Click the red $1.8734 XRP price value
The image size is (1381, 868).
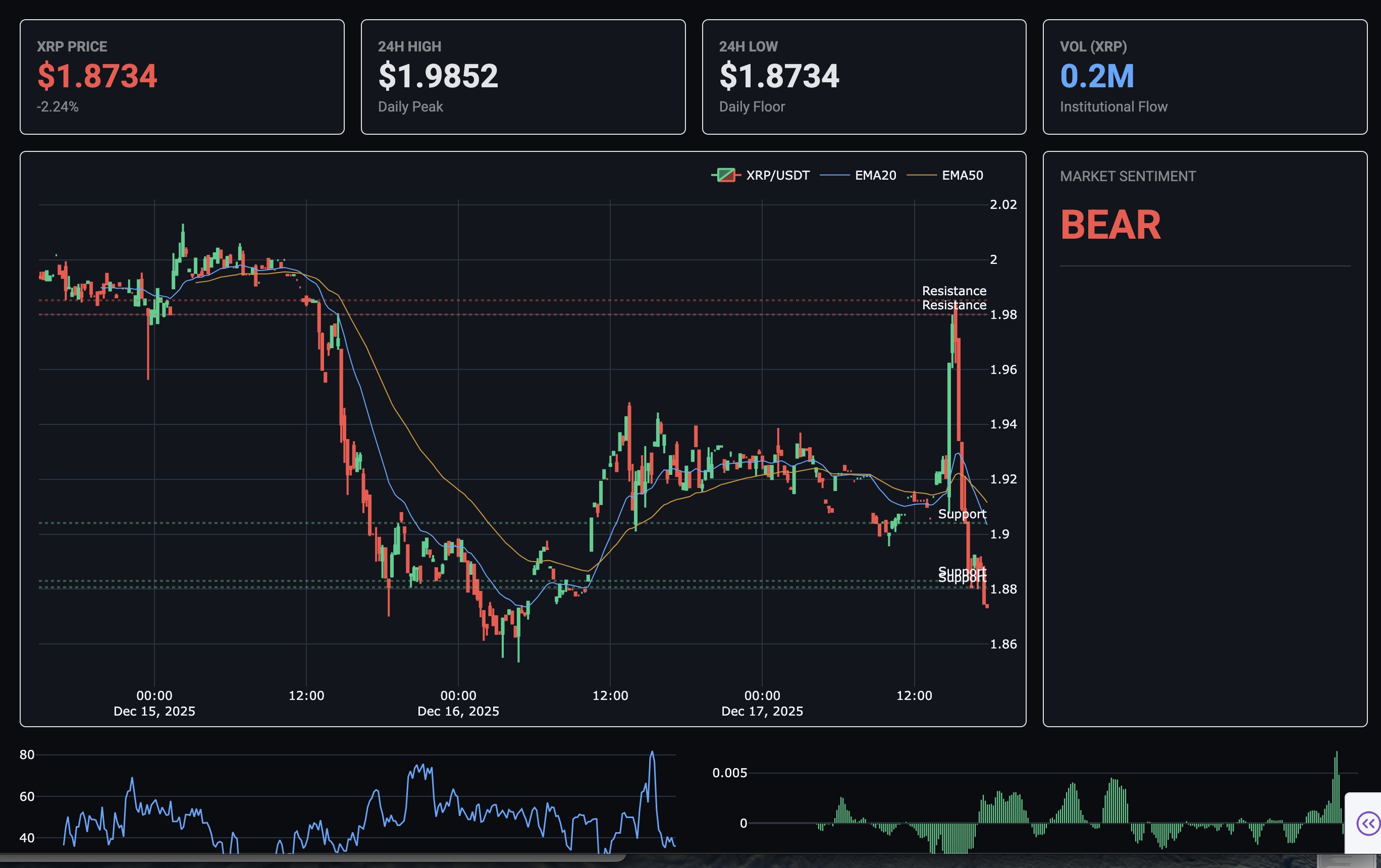tap(97, 76)
